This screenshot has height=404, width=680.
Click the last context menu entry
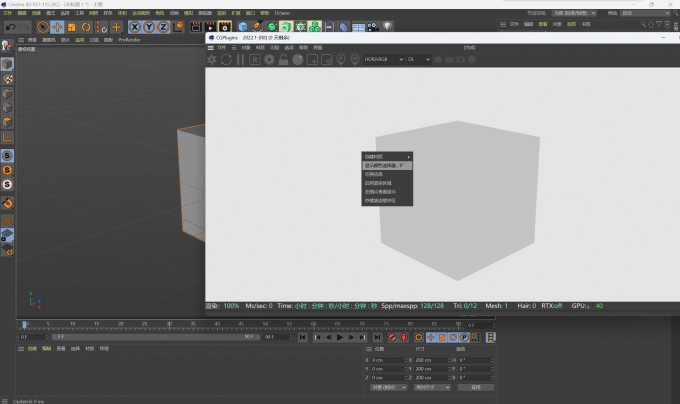(387, 201)
